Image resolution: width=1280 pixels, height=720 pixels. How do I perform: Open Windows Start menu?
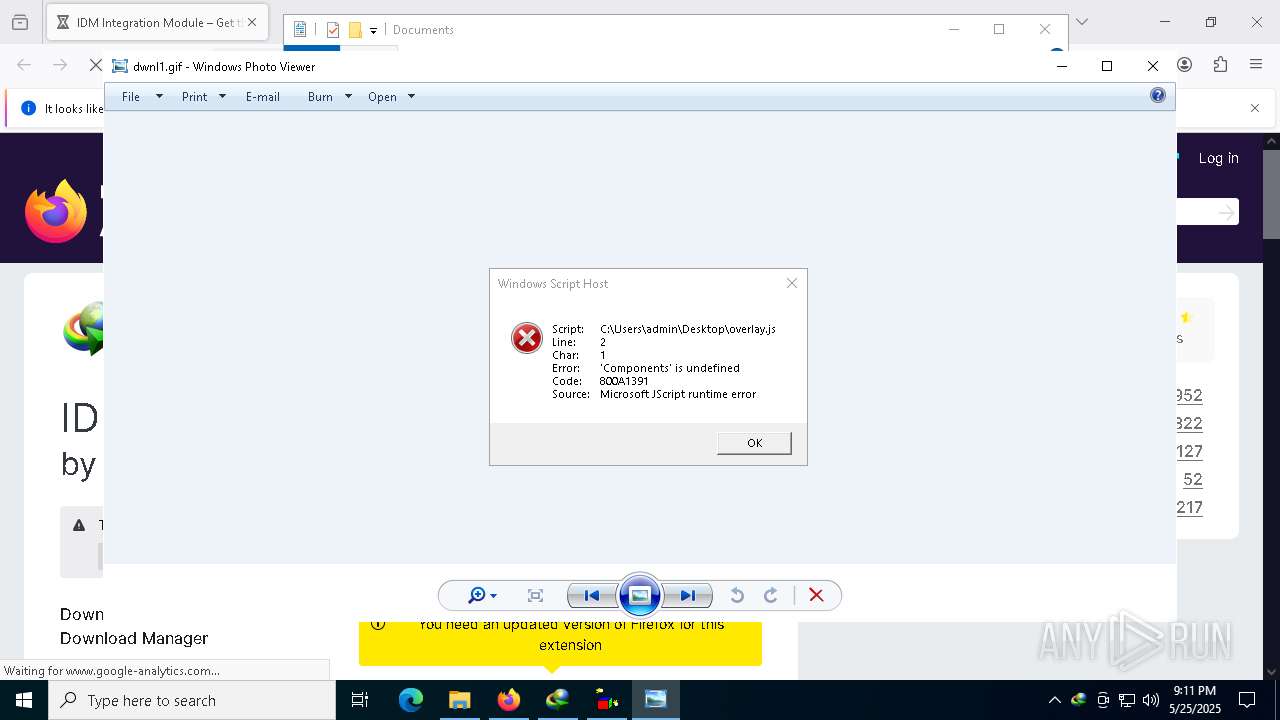(x=24, y=700)
